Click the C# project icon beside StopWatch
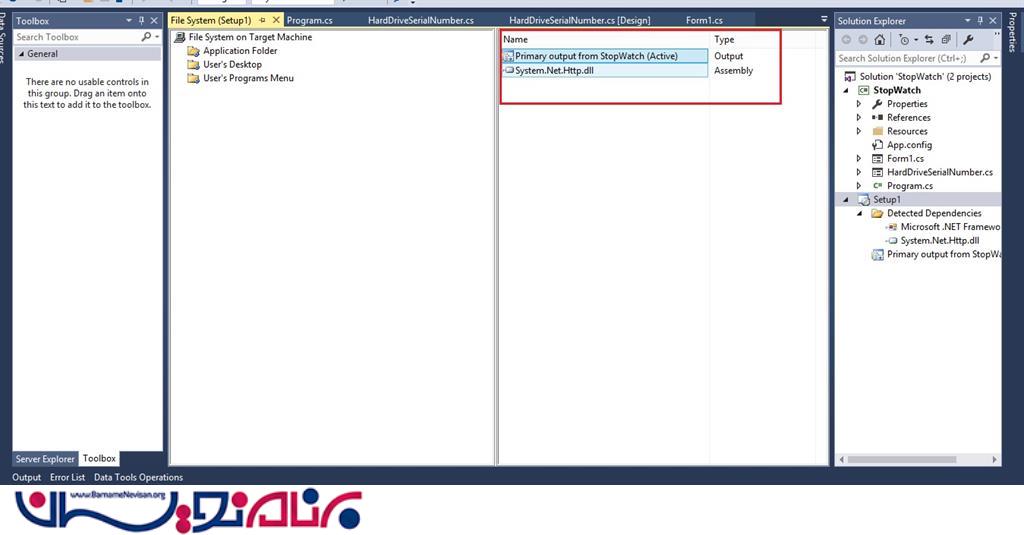The image size is (1024, 535). click(x=864, y=90)
